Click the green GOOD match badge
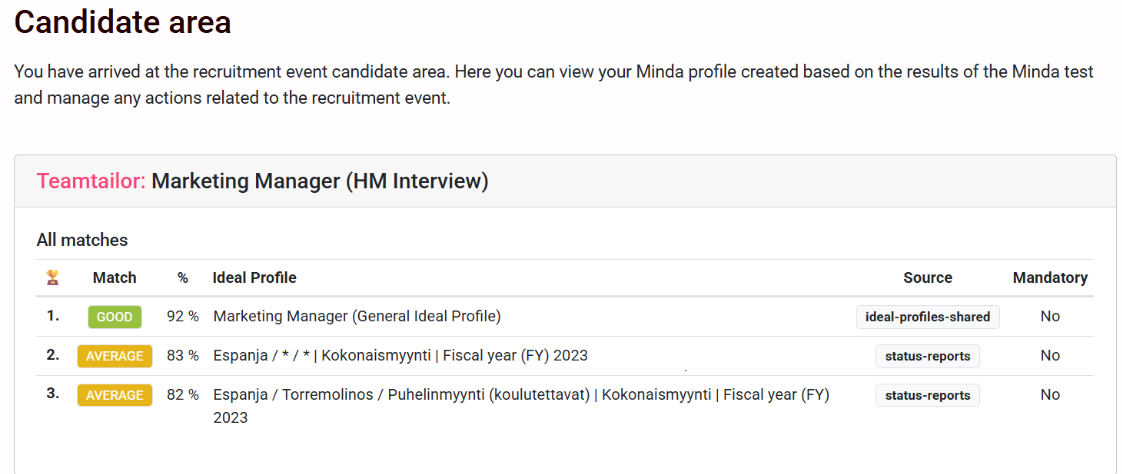Screen dimensions: 1122x474 point(114,317)
